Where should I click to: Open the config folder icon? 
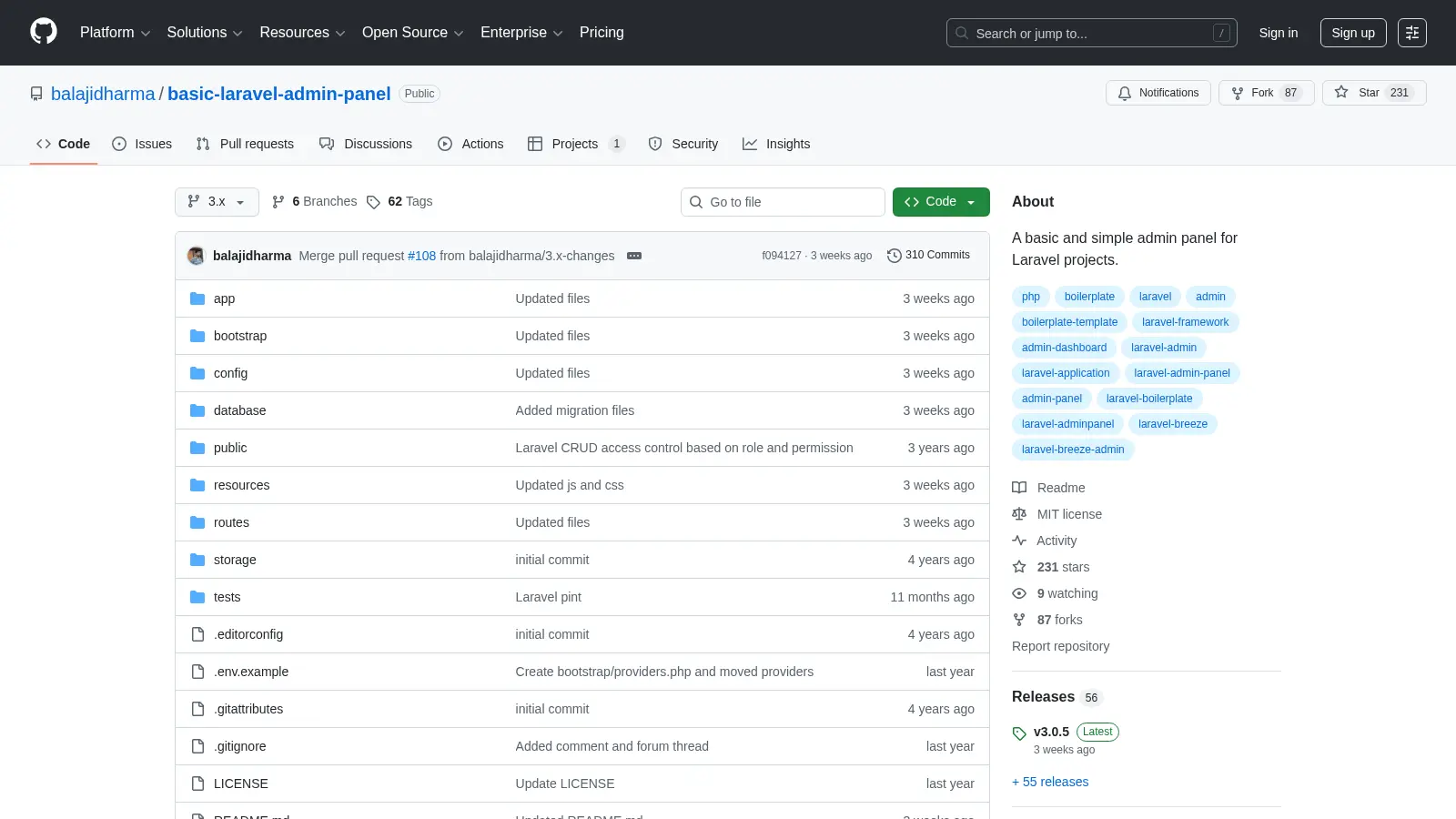point(197,373)
